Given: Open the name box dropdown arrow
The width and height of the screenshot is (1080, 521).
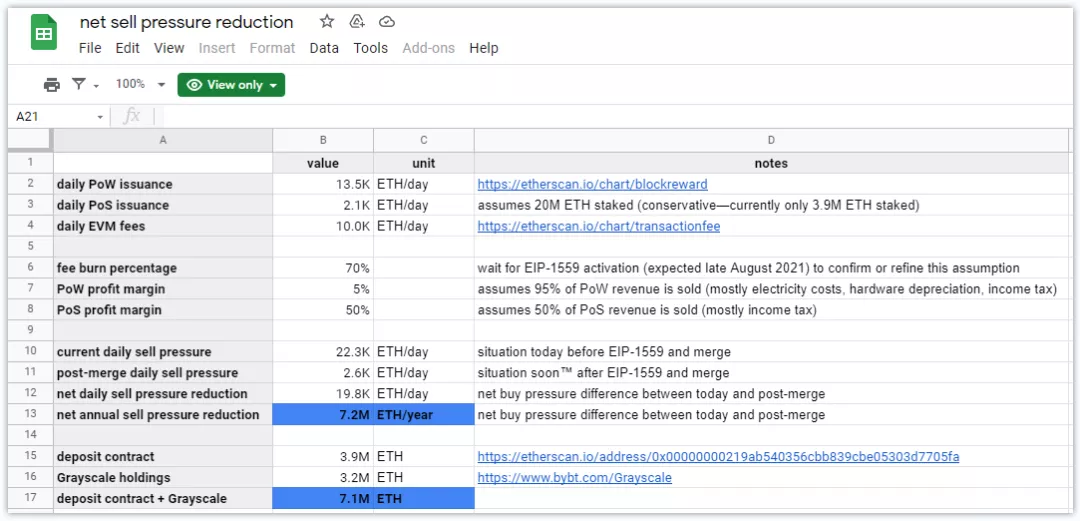Looking at the screenshot, I should click(100, 117).
